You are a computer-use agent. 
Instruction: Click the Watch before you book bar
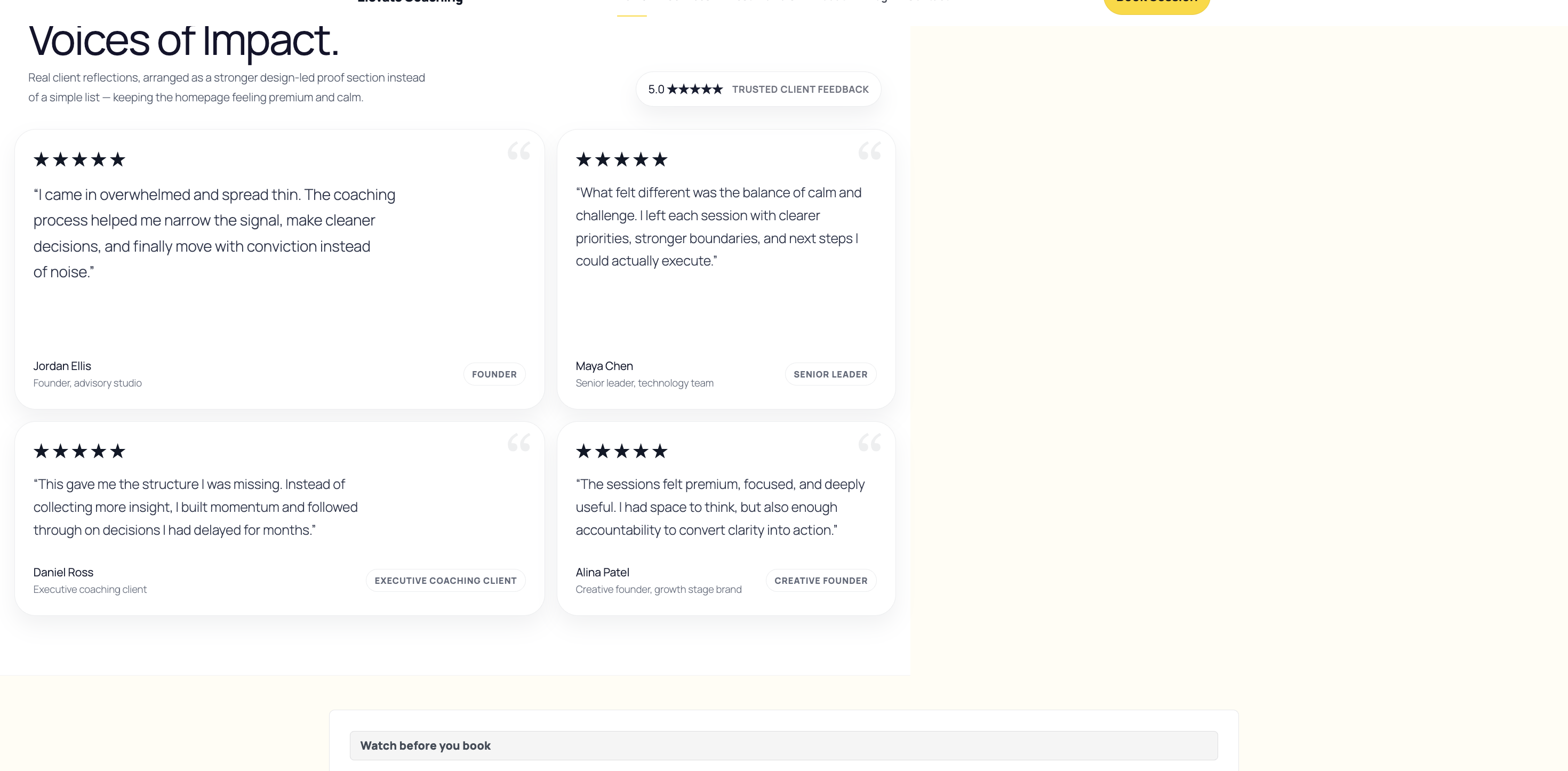(783, 745)
